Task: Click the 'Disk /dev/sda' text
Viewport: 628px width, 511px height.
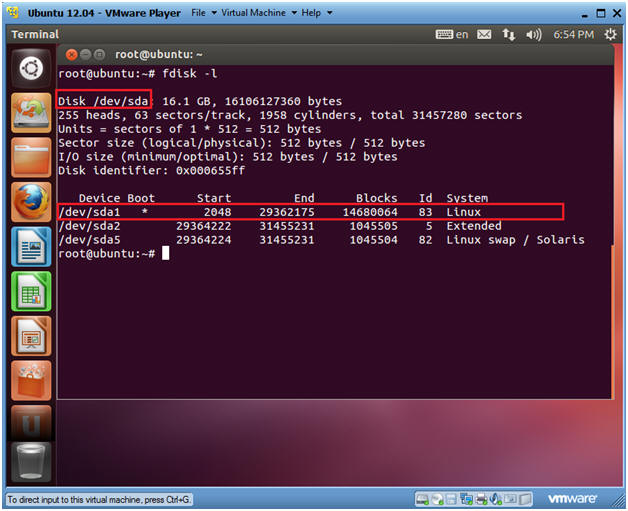Action: 104,101
